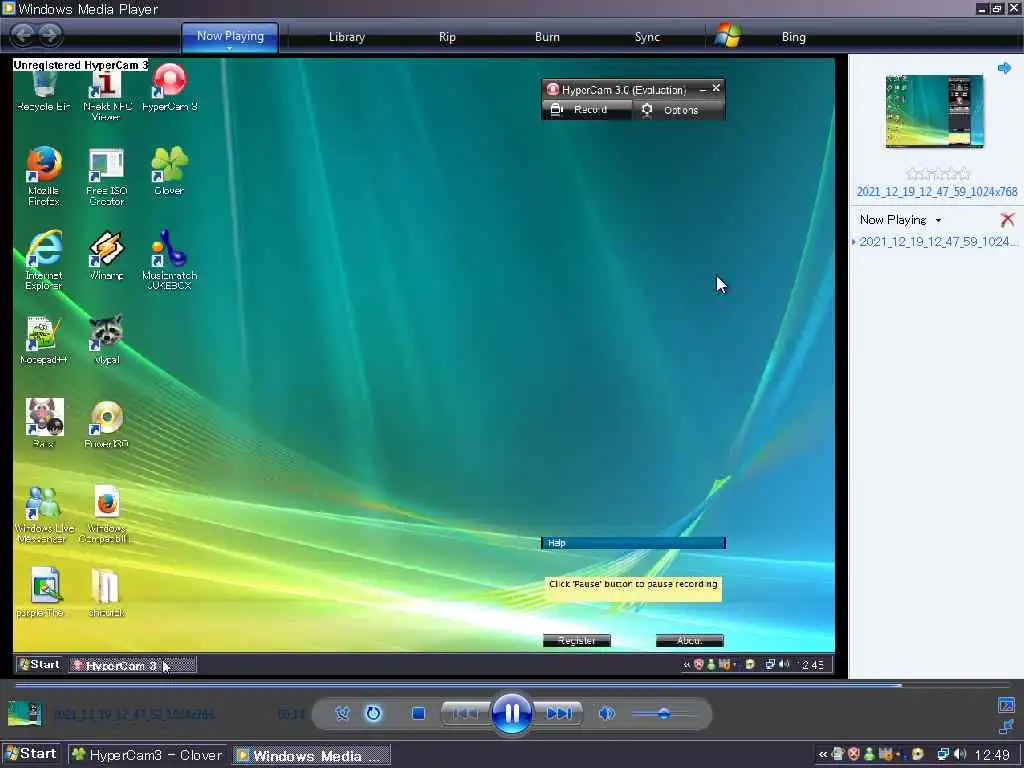Click the Start button inside the recorded video
1024x768 pixels.
tap(39, 665)
